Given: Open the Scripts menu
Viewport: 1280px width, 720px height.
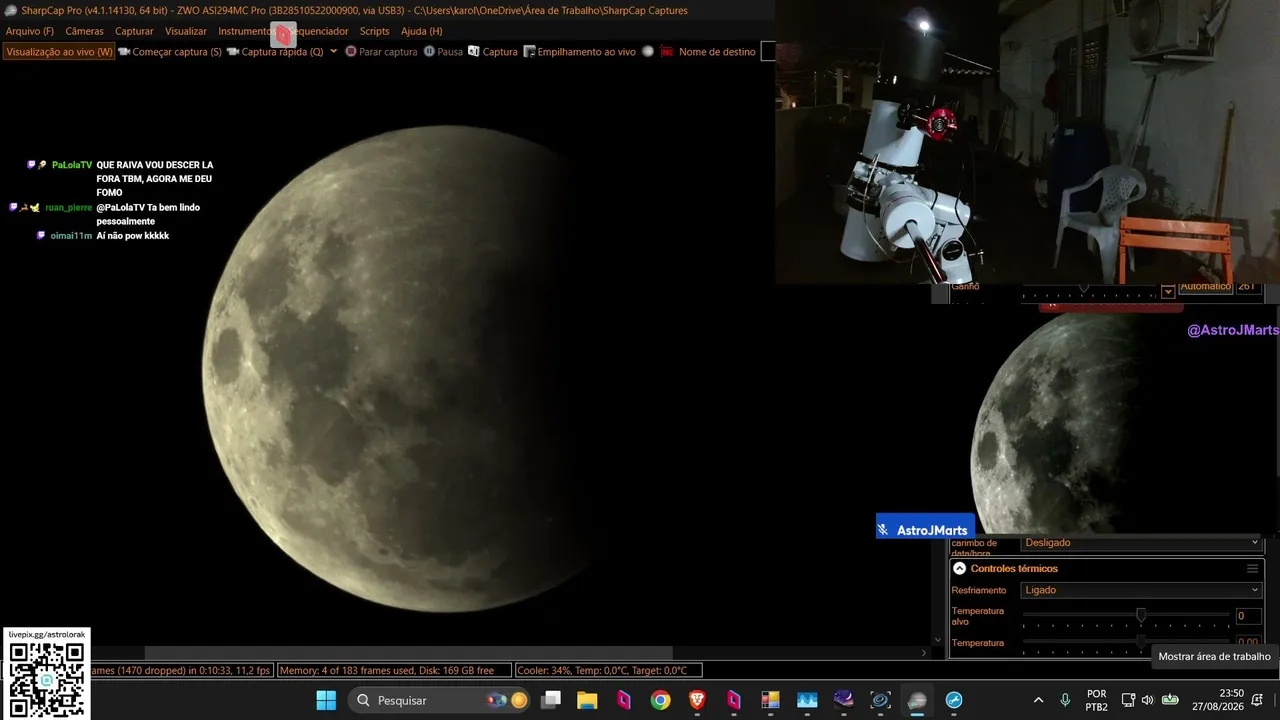Looking at the screenshot, I should (374, 31).
